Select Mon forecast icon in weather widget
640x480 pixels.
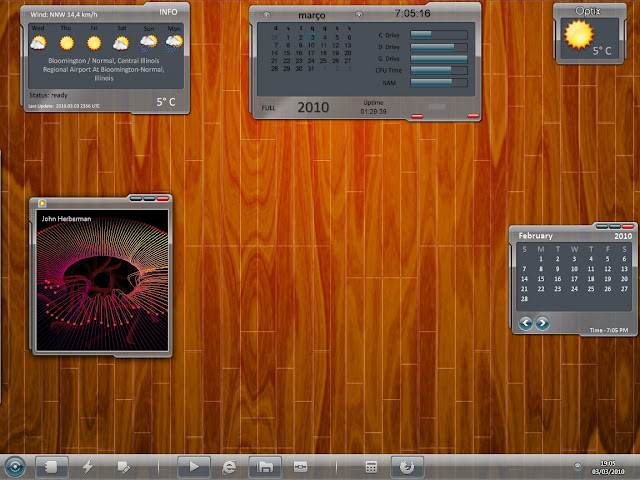tap(174, 43)
